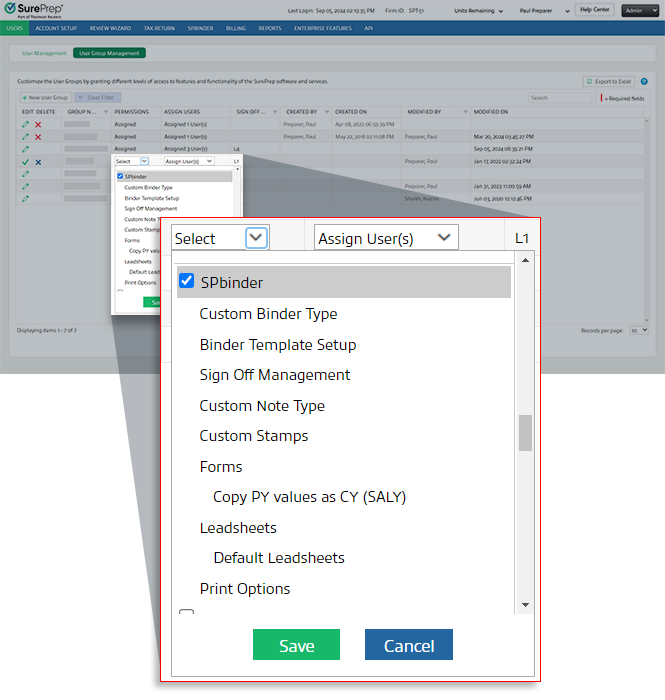Viewport: 665px width, 700px height.
Task: Click the enlarged permissions list scrollbar thumb
Action: point(525,432)
